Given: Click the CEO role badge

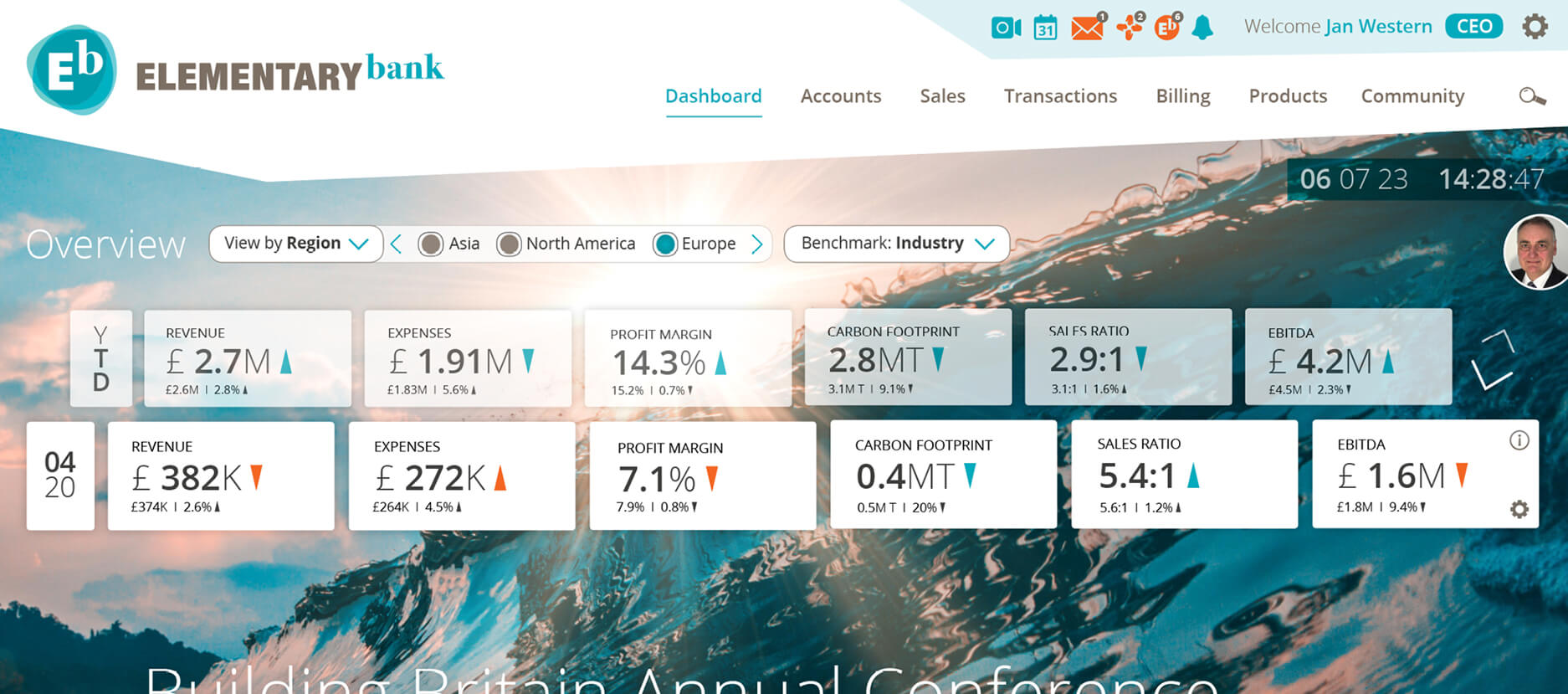Looking at the screenshot, I should pos(1474,27).
